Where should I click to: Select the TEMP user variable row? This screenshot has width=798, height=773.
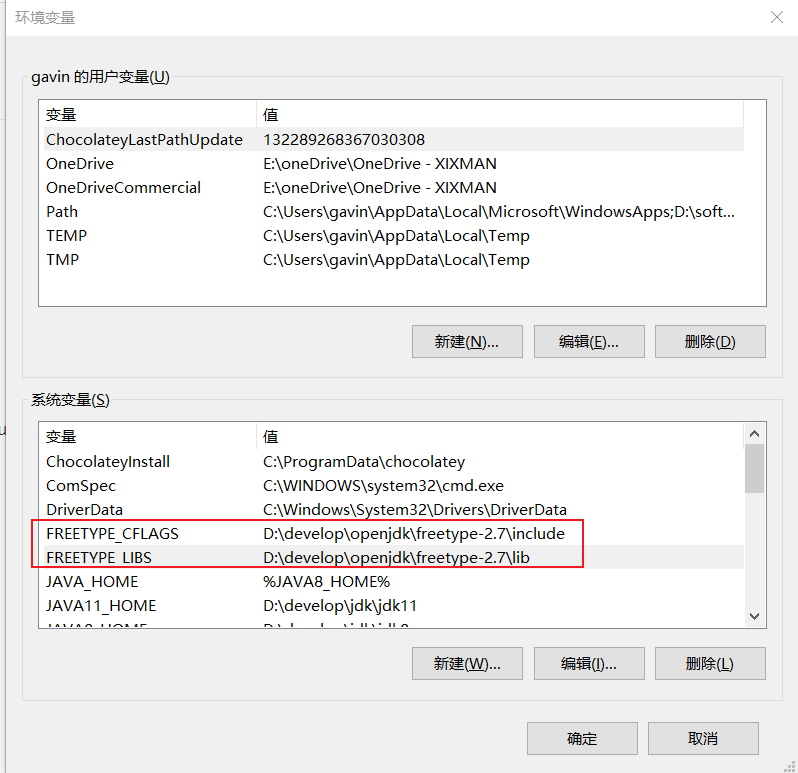click(x=66, y=236)
